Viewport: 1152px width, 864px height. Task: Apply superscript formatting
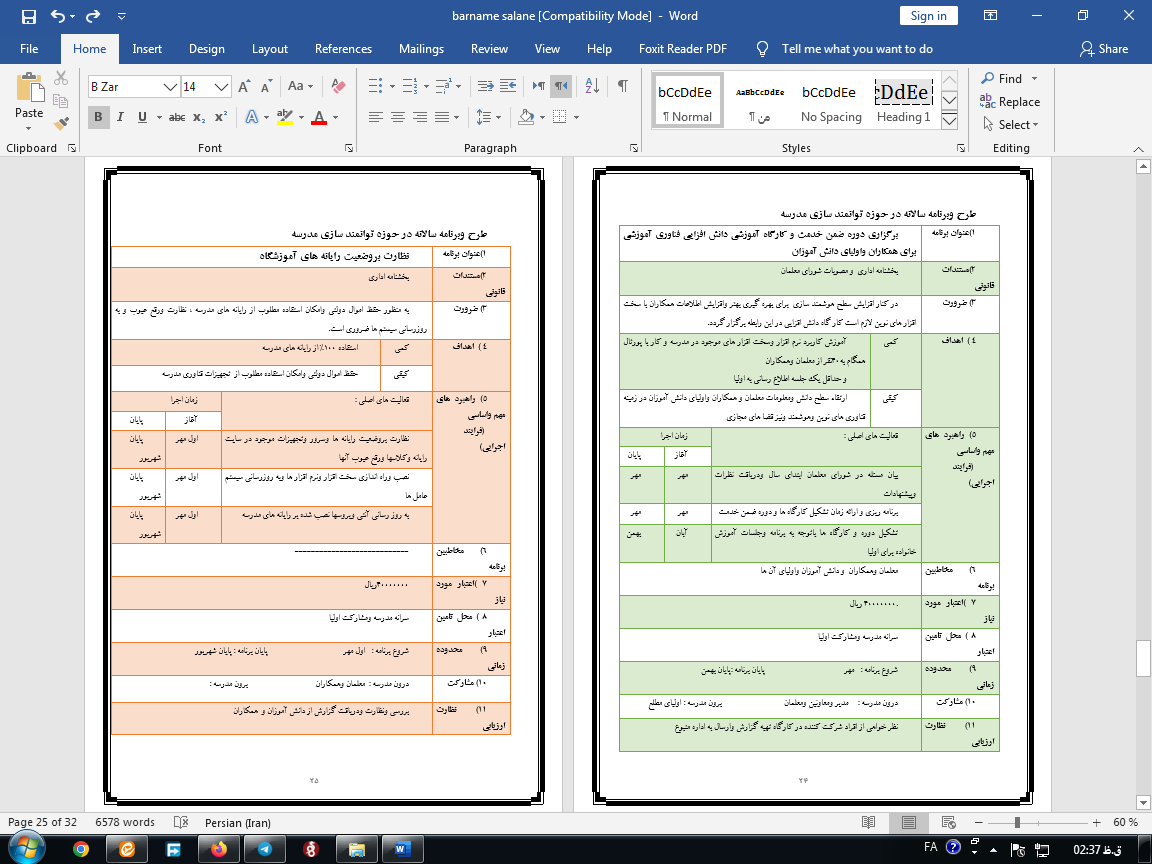(x=221, y=117)
